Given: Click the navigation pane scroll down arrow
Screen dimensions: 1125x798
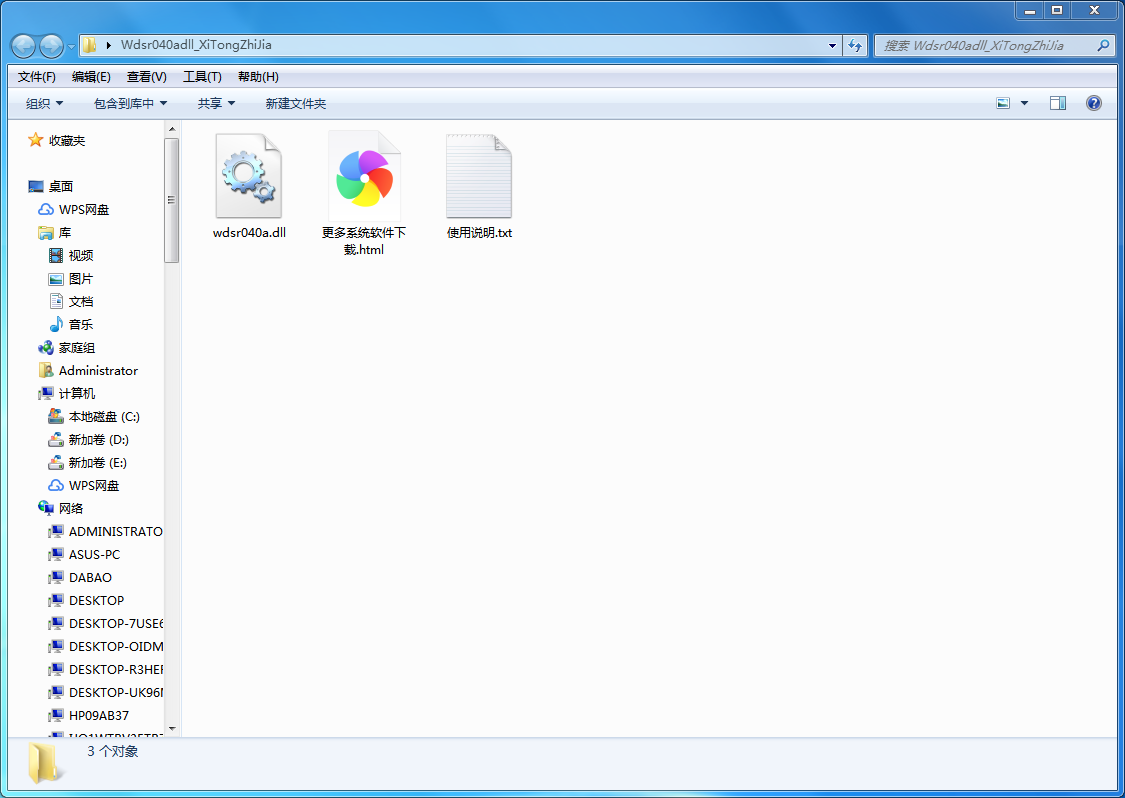Looking at the screenshot, I should coord(171,729).
